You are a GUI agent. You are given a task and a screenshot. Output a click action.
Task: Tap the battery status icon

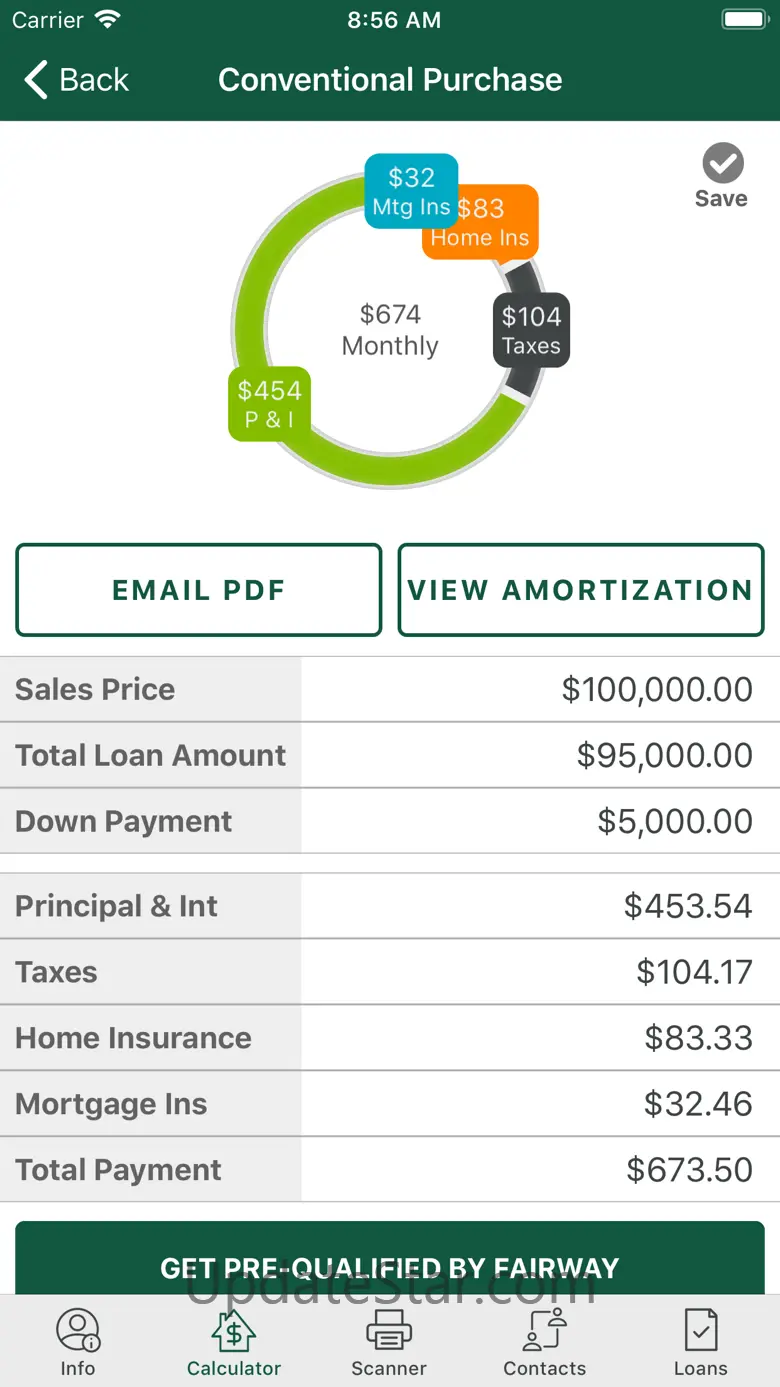point(744,20)
